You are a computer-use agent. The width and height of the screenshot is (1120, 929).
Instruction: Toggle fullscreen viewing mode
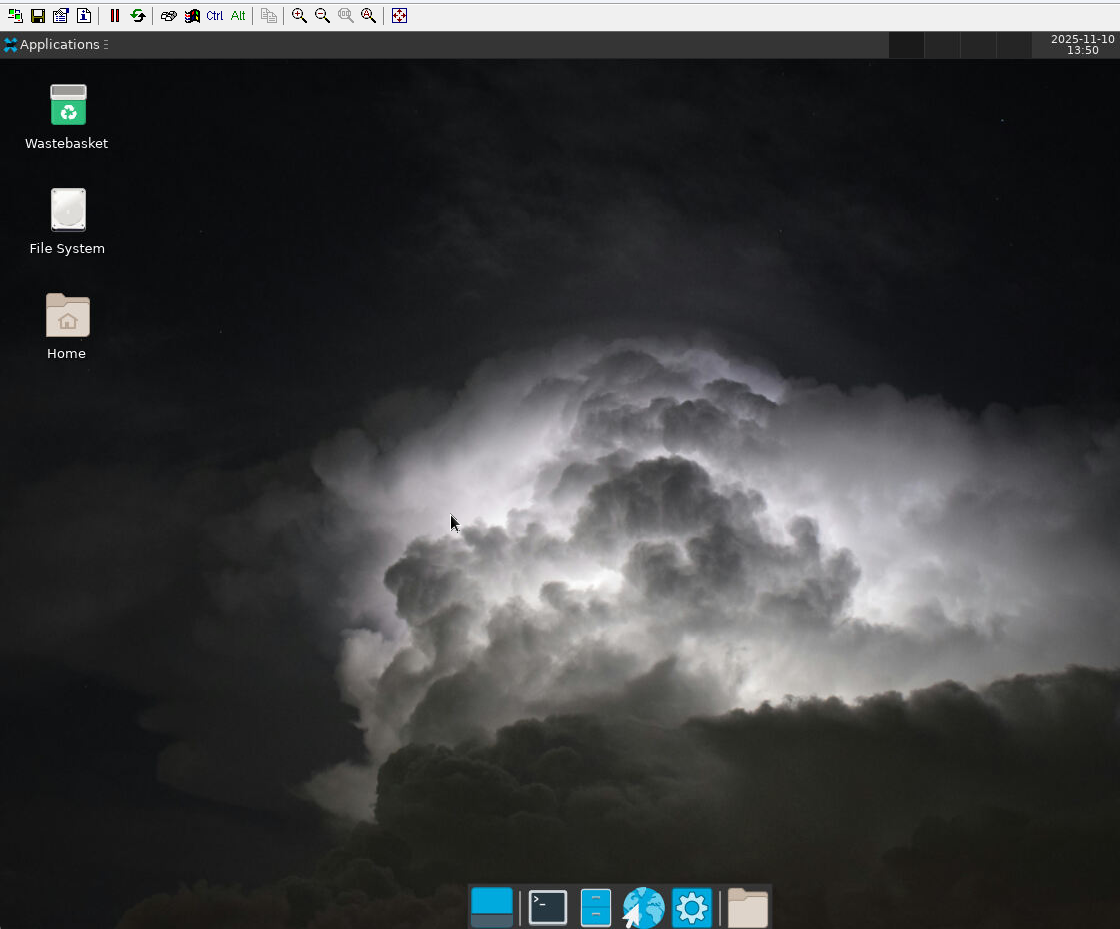point(399,15)
